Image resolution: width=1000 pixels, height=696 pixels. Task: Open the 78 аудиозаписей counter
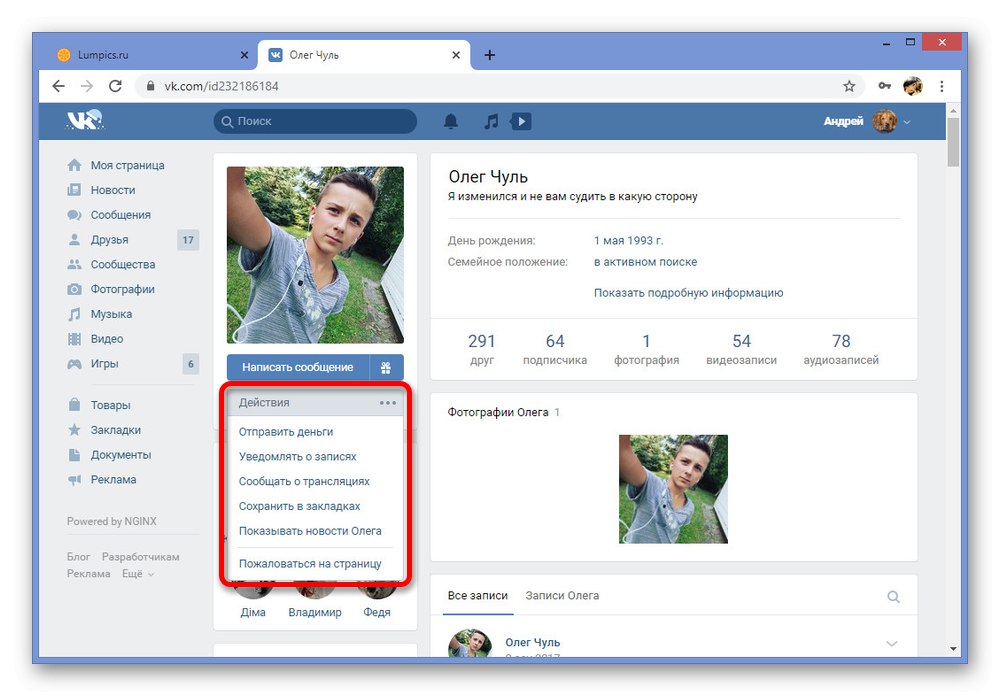click(841, 350)
